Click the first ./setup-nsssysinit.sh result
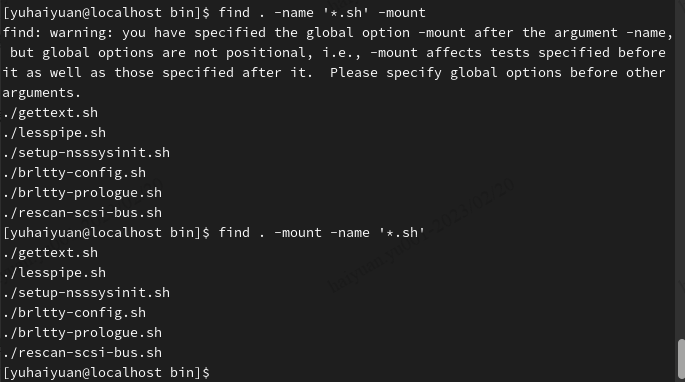The height and width of the screenshot is (382, 685). pyautogui.click(x=86, y=153)
